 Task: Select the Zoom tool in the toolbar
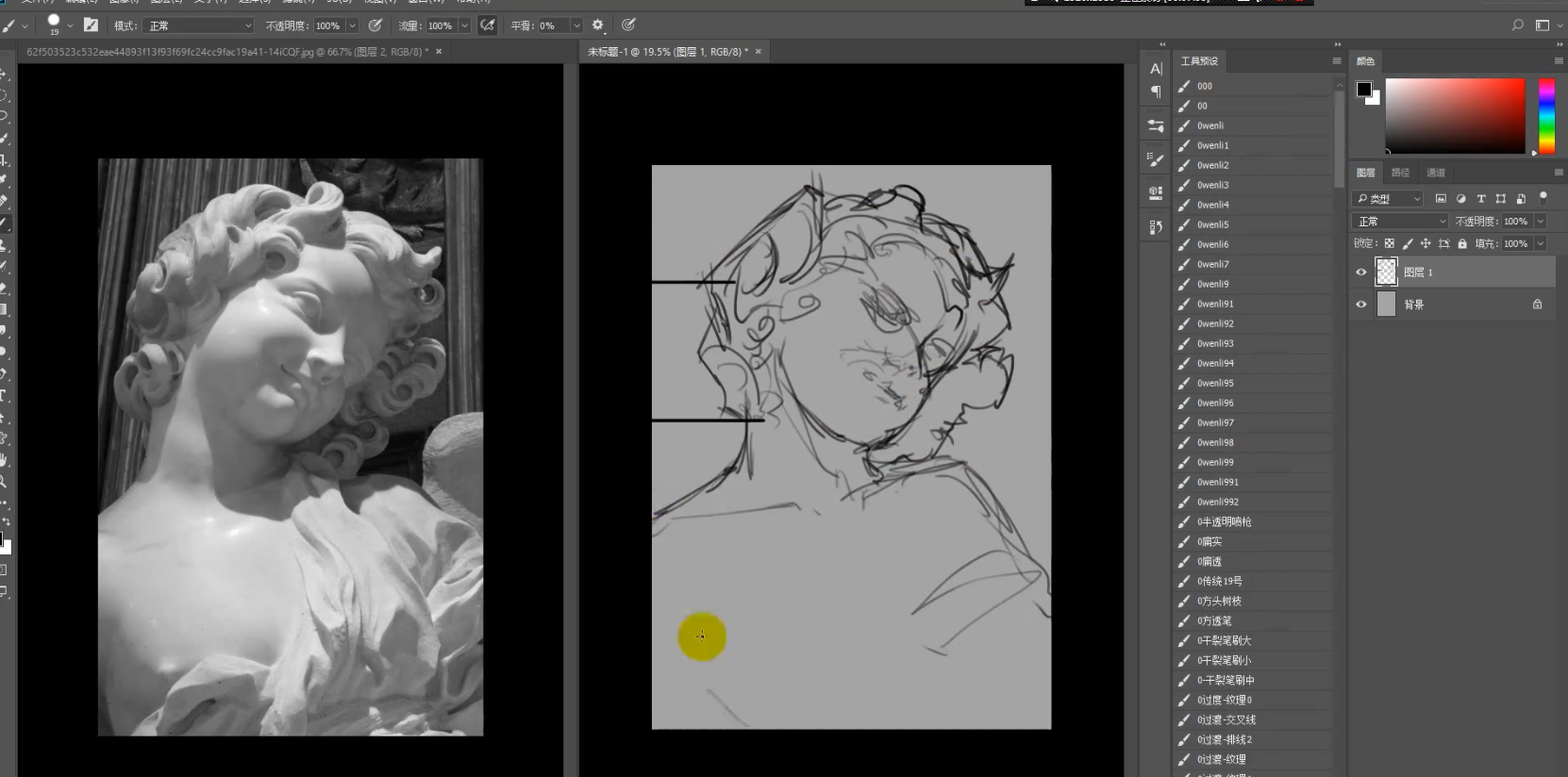click(4, 481)
